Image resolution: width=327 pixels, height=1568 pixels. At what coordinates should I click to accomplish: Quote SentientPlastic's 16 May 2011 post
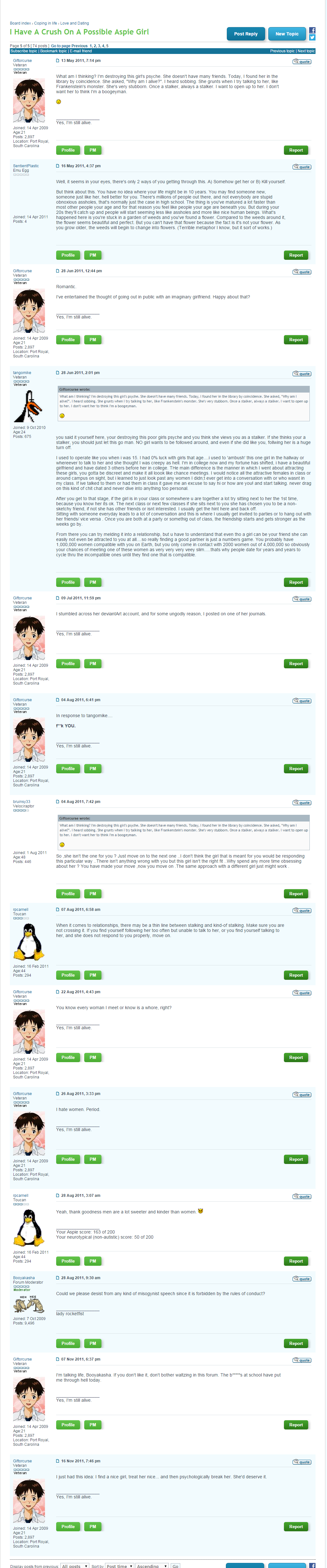click(302, 167)
